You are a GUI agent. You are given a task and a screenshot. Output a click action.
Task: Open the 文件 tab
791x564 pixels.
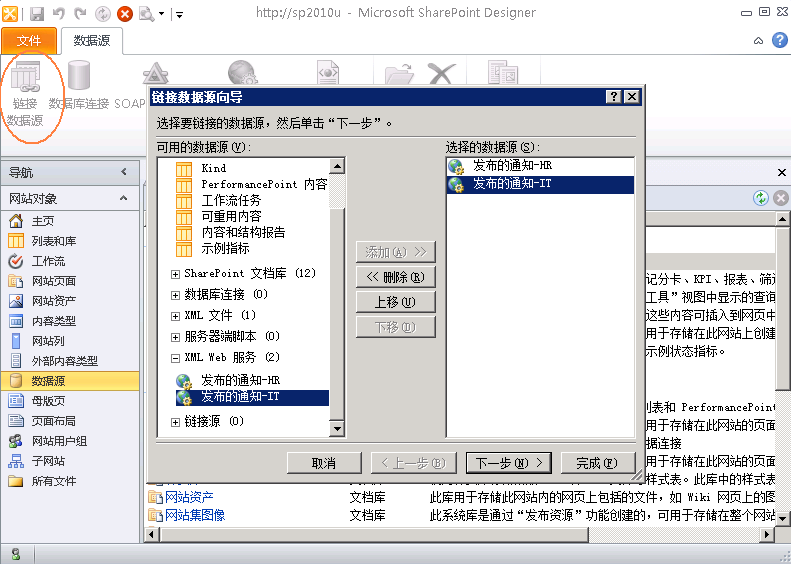tap(29, 40)
